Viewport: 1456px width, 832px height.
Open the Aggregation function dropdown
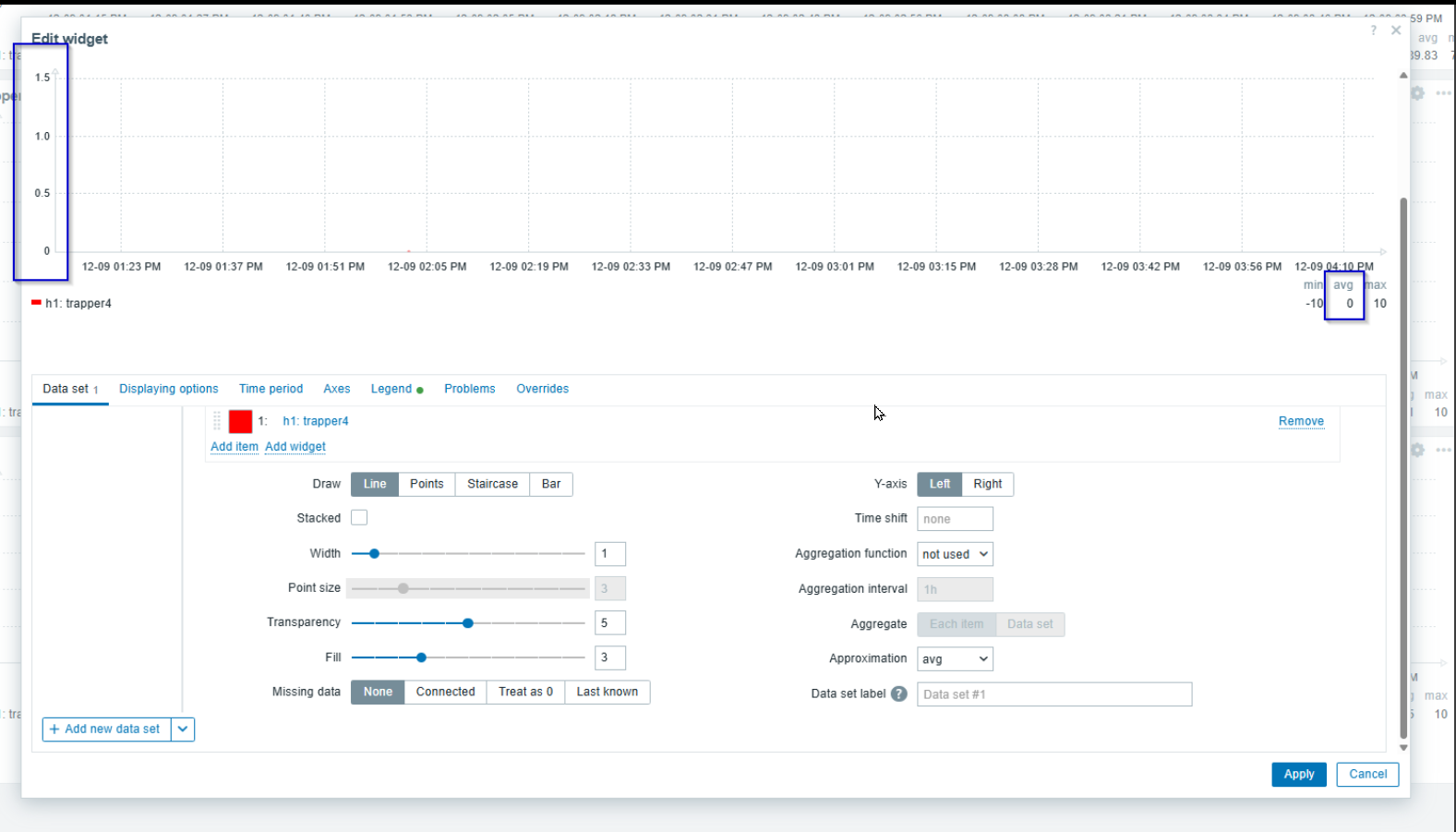click(x=955, y=554)
